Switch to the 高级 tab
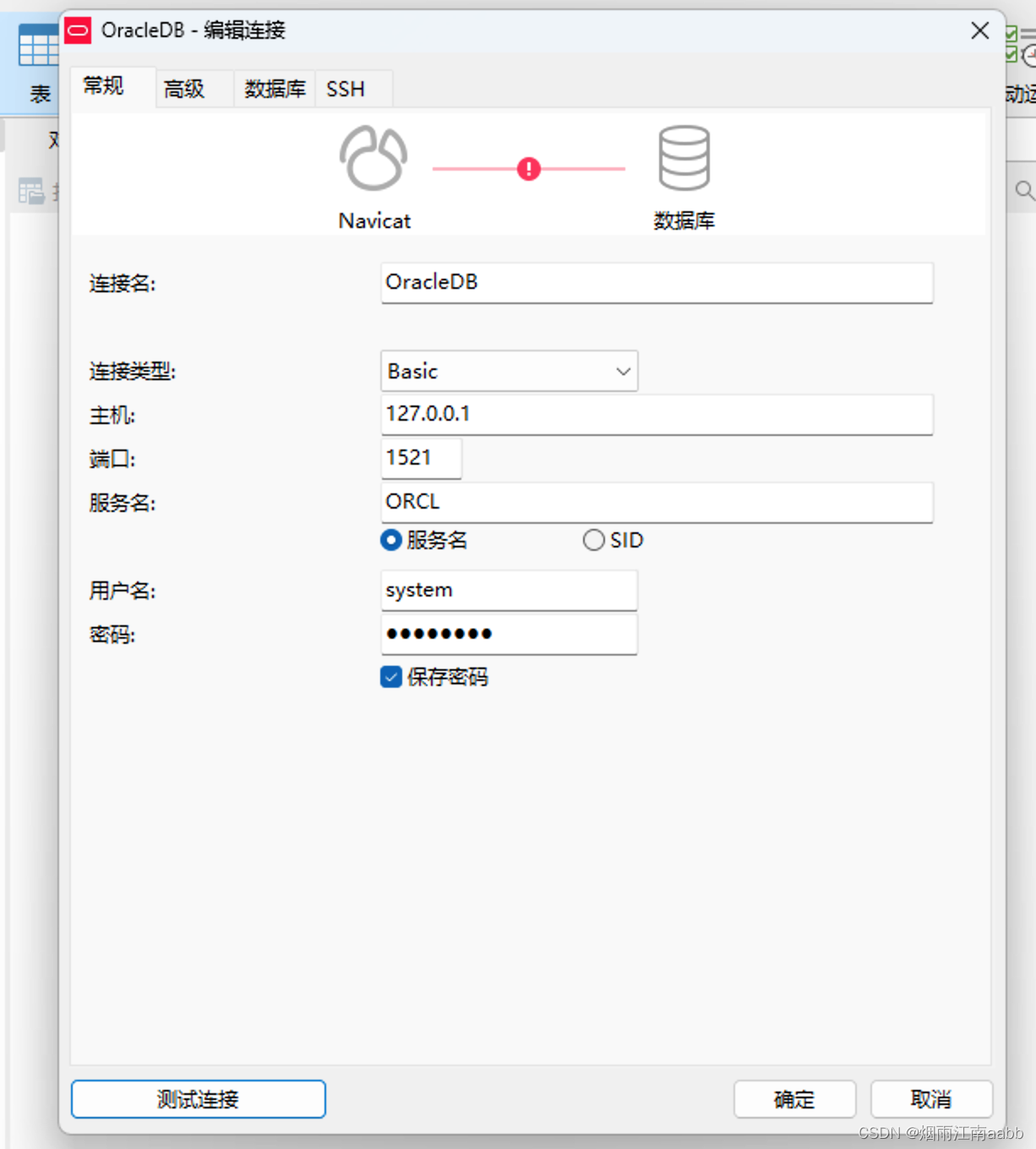The image size is (1036, 1149). (x=194, y=89)
